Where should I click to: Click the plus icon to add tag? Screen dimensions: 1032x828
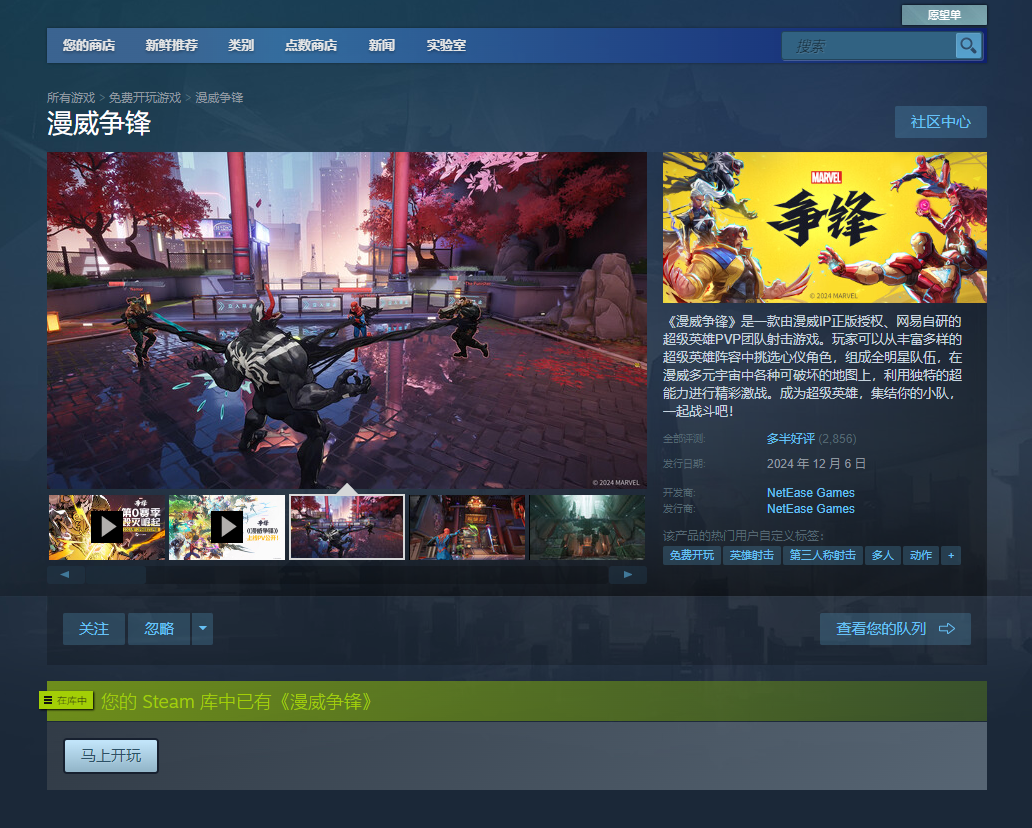(x=950, y=555)
